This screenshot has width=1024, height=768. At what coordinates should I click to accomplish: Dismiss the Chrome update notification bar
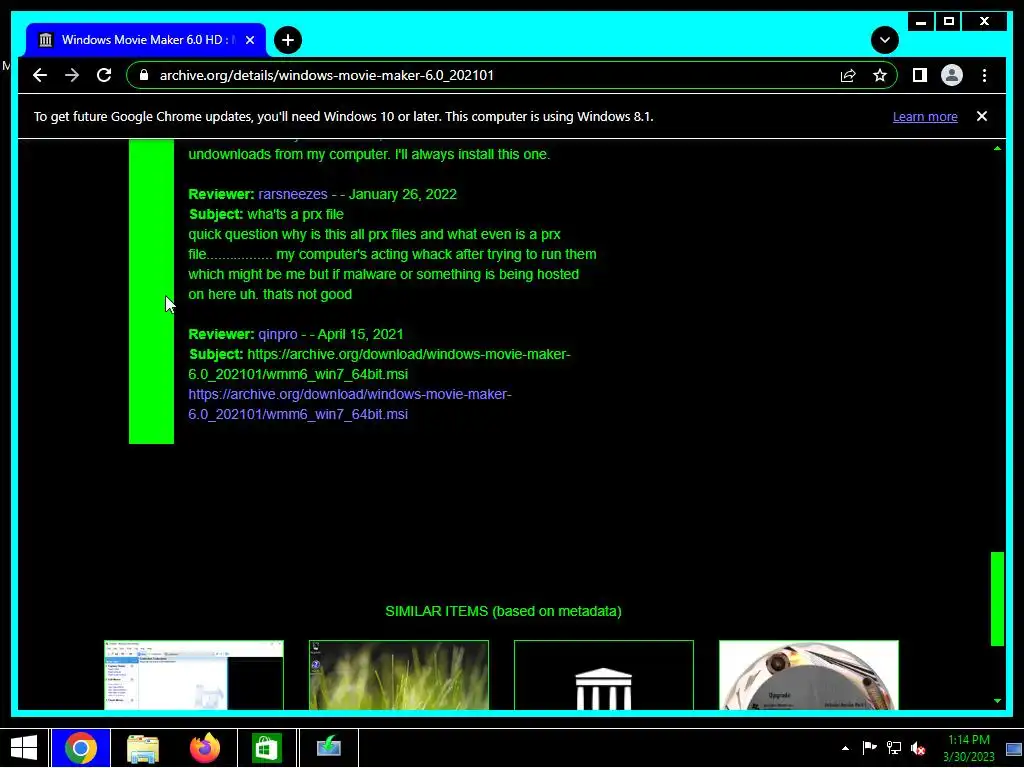pos(982,116)
